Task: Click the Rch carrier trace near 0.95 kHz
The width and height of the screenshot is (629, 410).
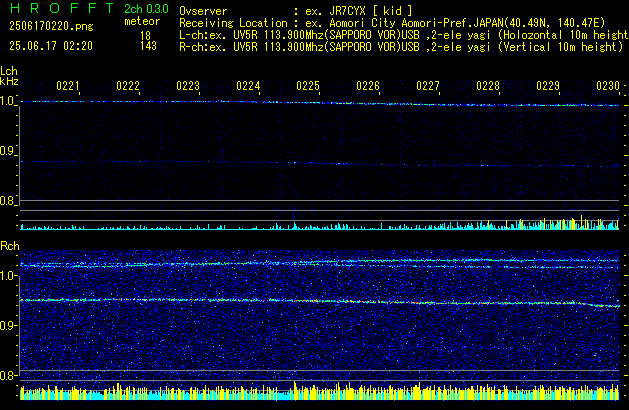Action: tap(320, 302)
